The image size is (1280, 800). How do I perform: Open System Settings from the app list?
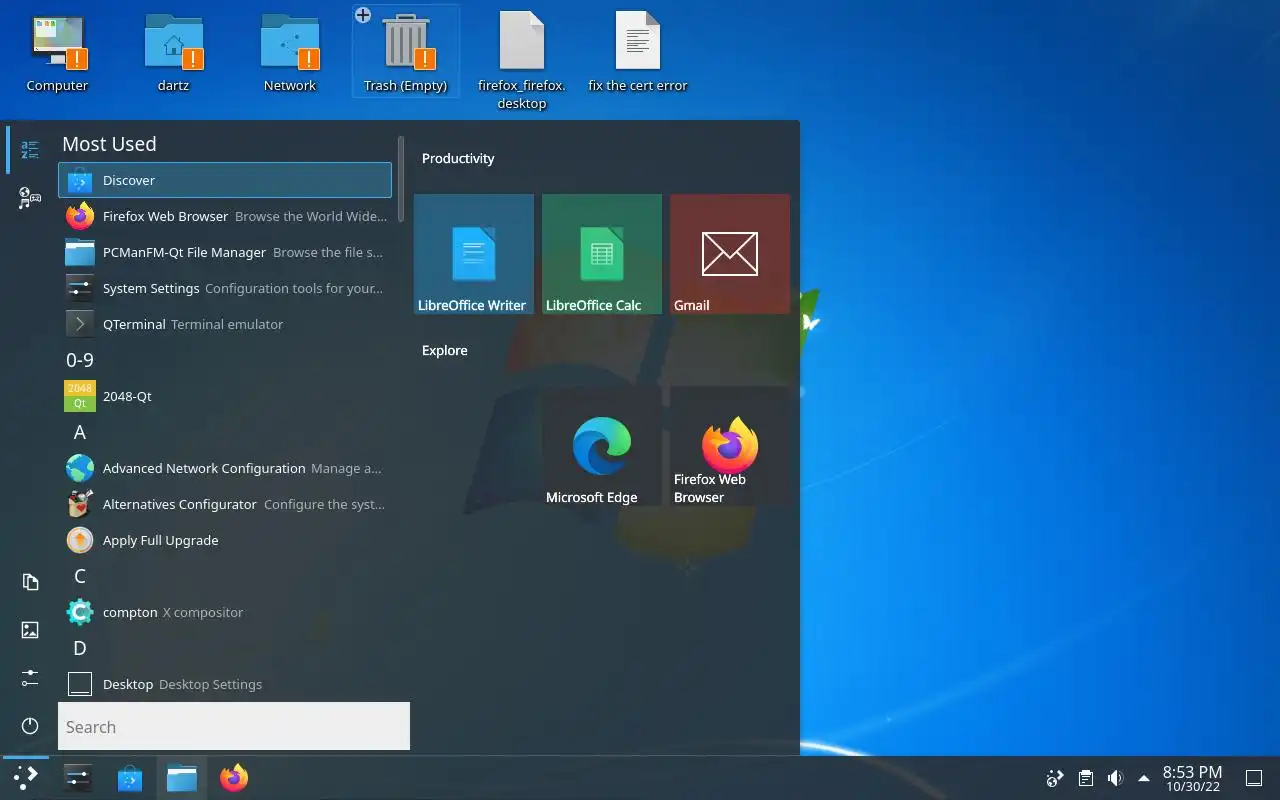225,288
